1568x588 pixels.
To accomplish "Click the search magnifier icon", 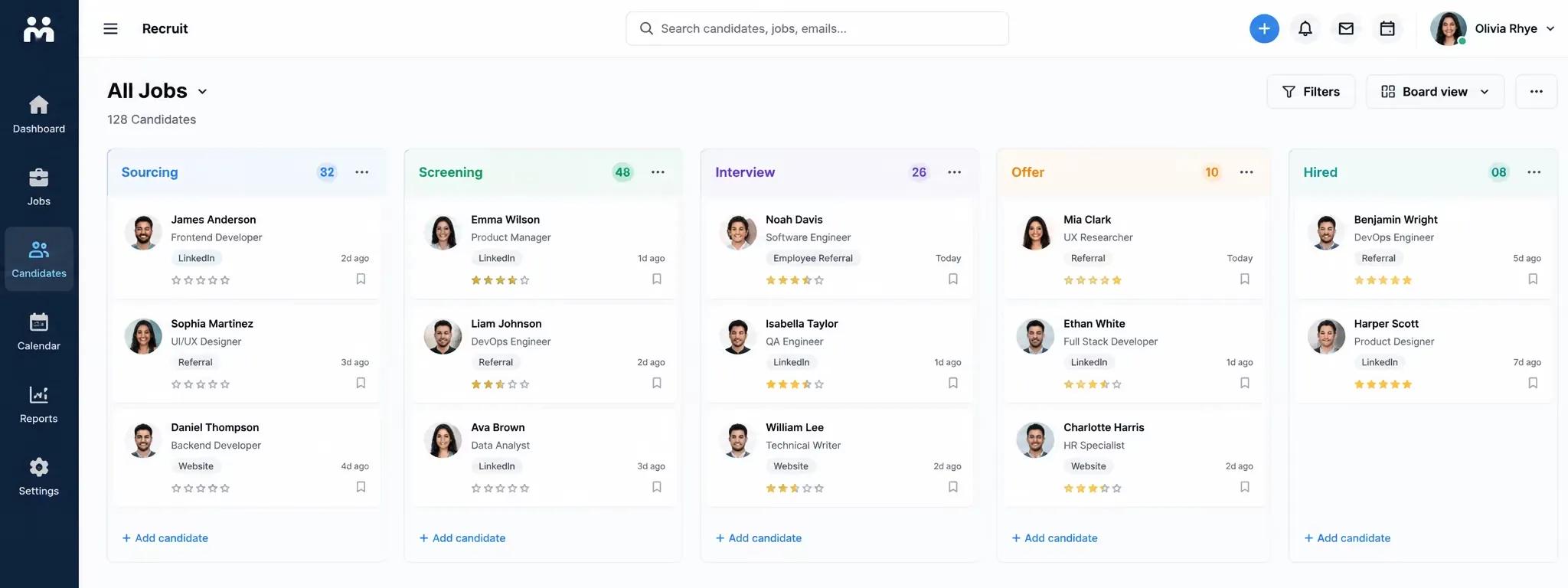I will pos(646,28).
